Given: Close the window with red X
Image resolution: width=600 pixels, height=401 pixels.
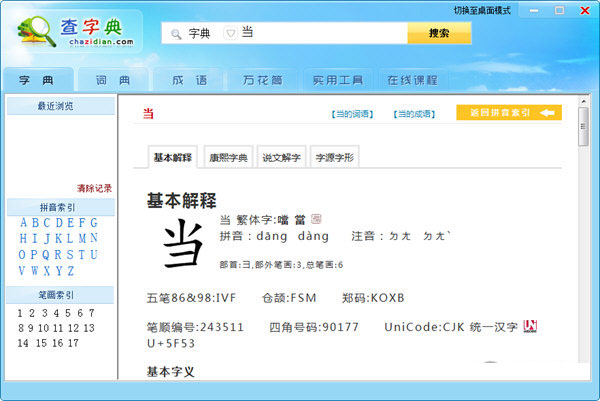Looking at the screenshot, I should (585, 10).
